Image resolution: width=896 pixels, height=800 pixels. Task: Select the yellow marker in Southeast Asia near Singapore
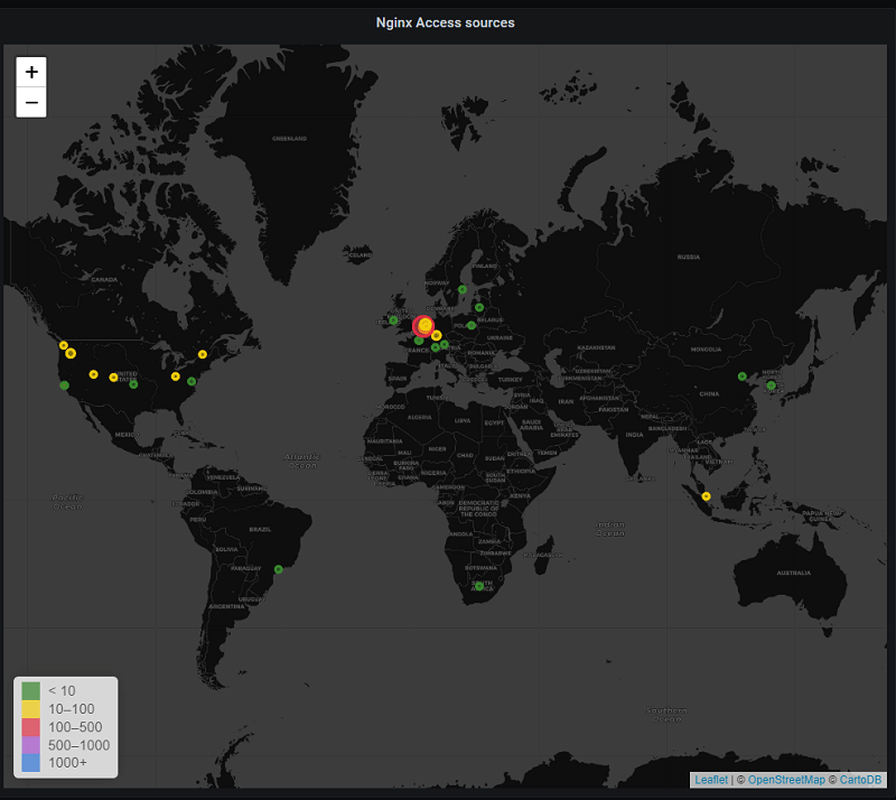(x=706, y=496)
